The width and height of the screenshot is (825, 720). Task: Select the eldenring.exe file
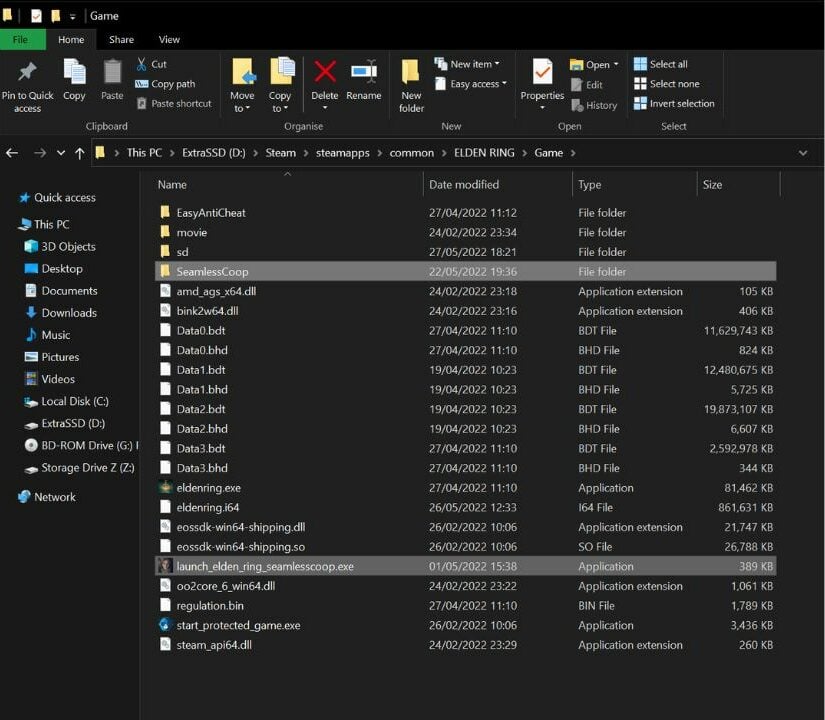click(x=208, y=488)
